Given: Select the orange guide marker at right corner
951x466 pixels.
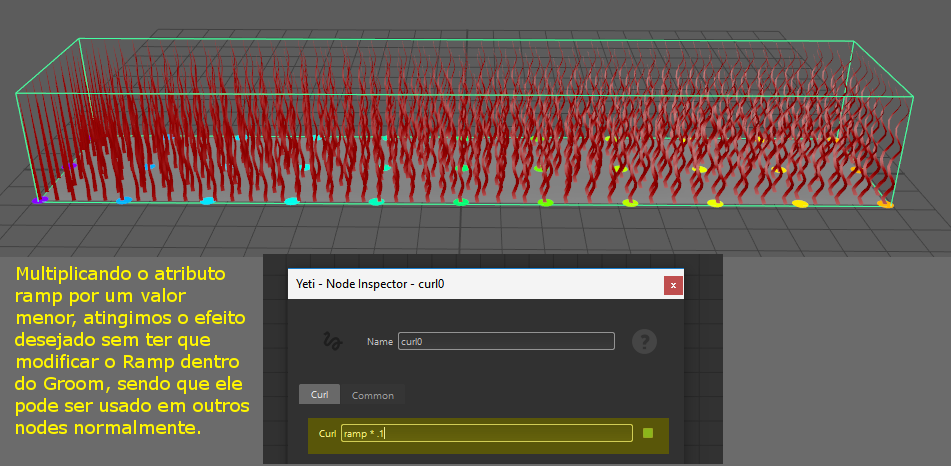Looking at the screenshot, I should (885, 204).
